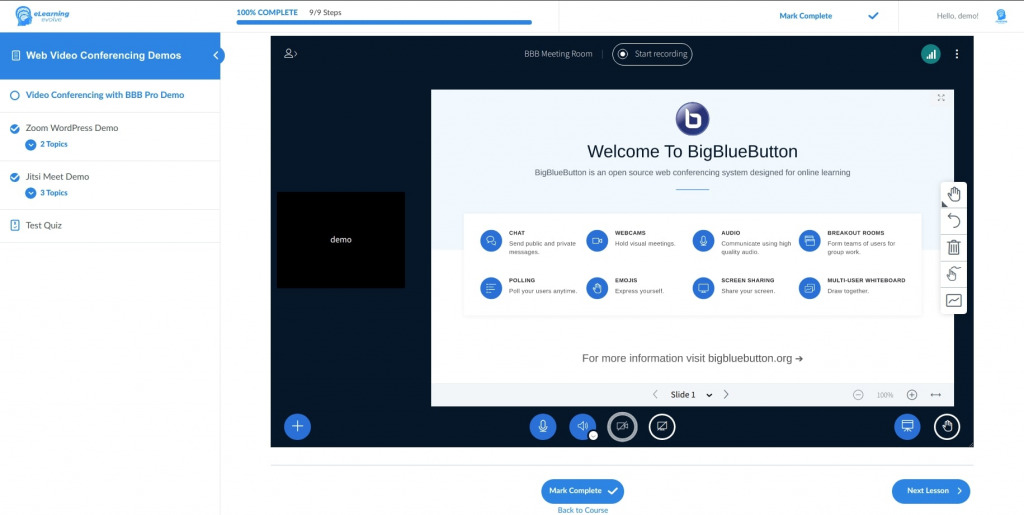Open the Test Quiz item

44,226
